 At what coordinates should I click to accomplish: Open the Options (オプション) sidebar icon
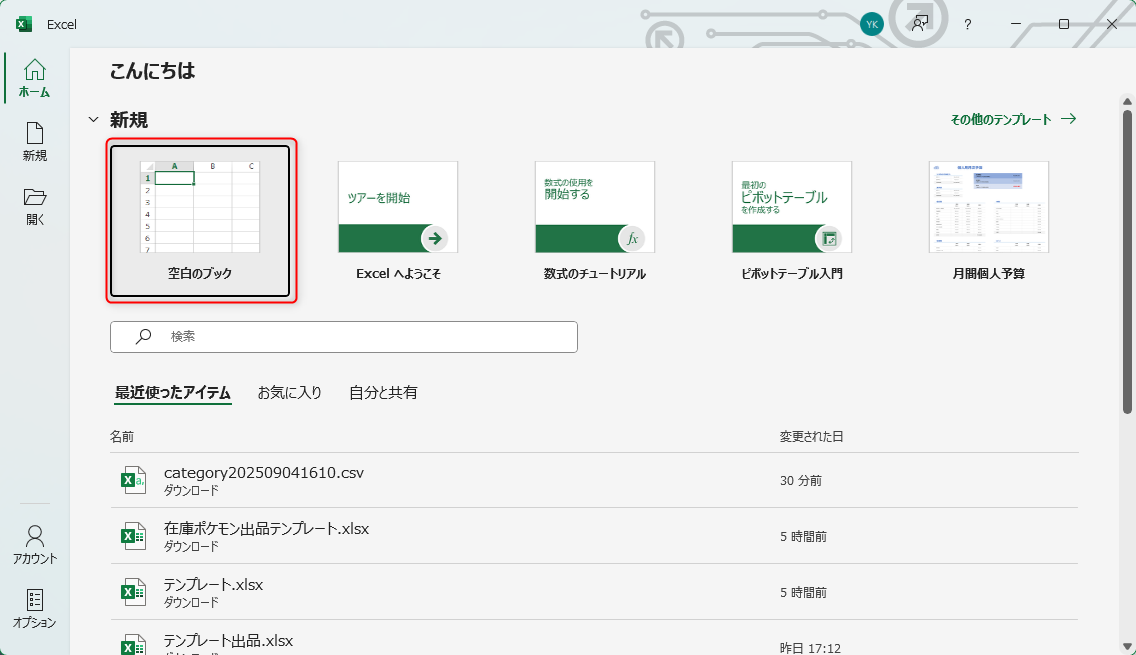[35, 609]
